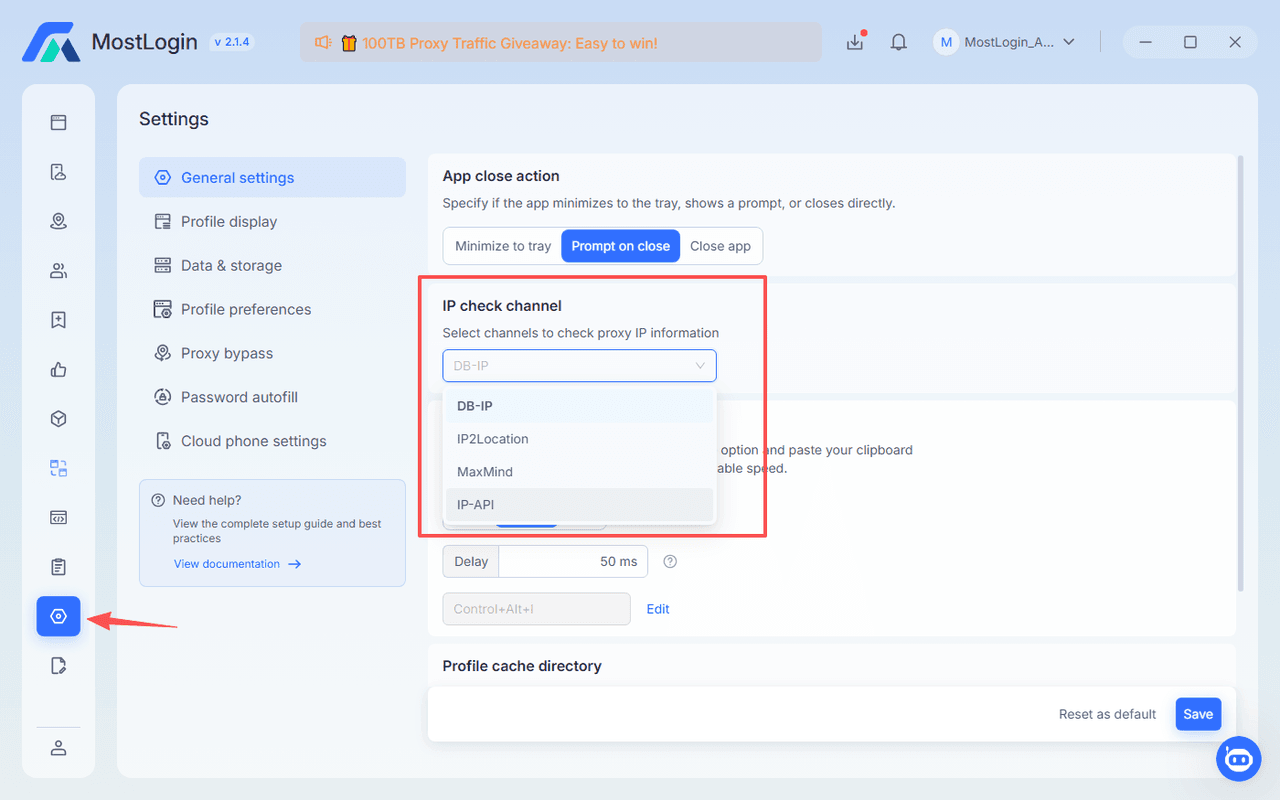Image resolution: width=1280 pixels, height=800 pixels.
Task: Open the API code window sidebar icon
Action: [x=58, y=518]
